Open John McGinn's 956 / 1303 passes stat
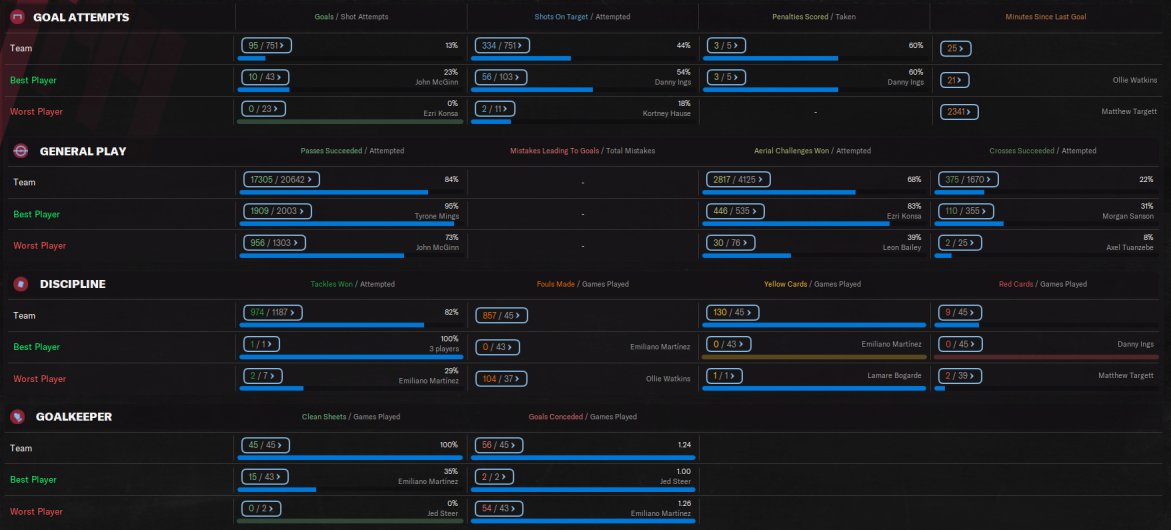This screenshot has width=1171, height=530. pyautogui.click(x=274, y=243)
